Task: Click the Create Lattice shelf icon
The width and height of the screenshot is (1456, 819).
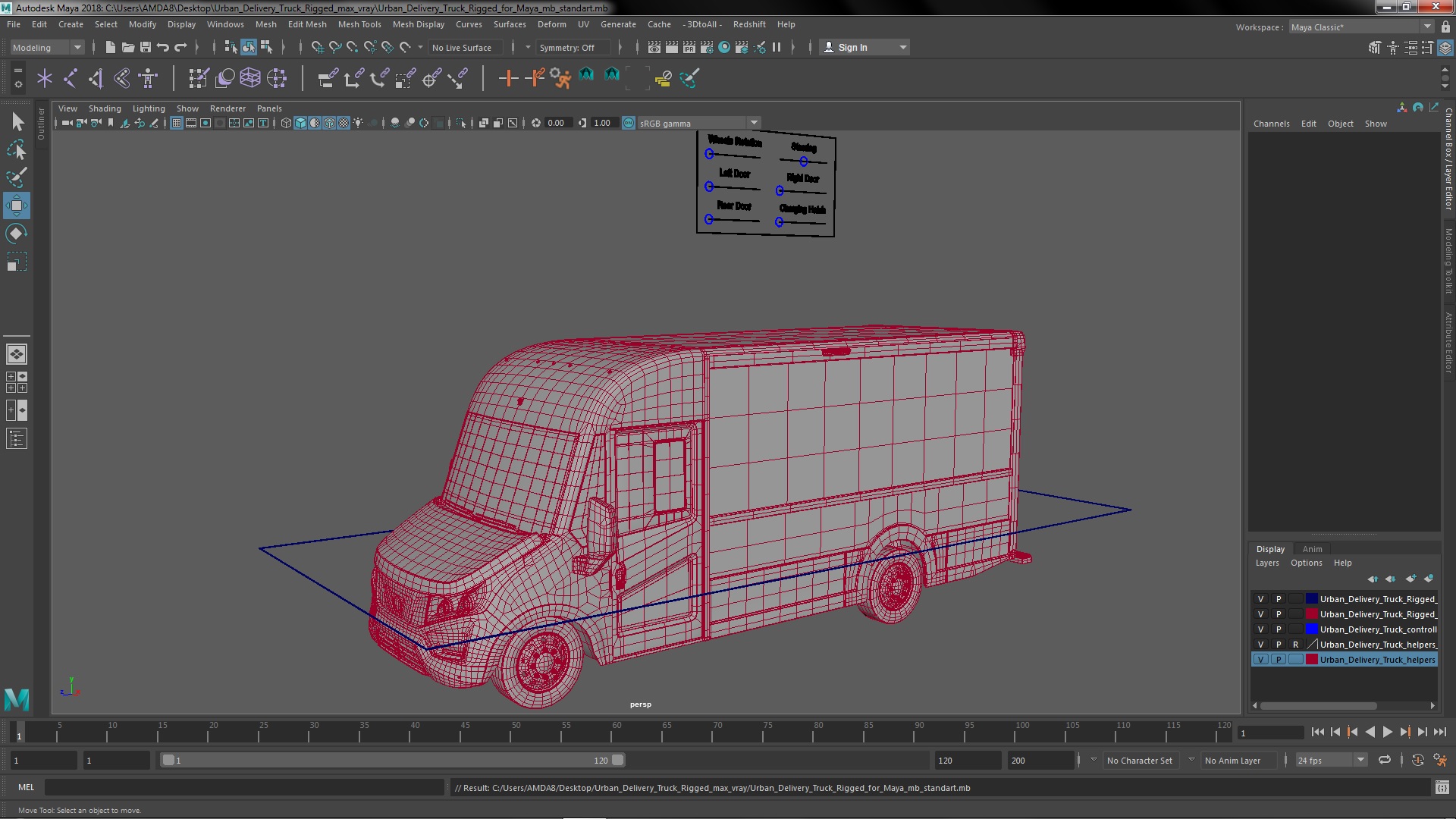Action: pos(250,78)
